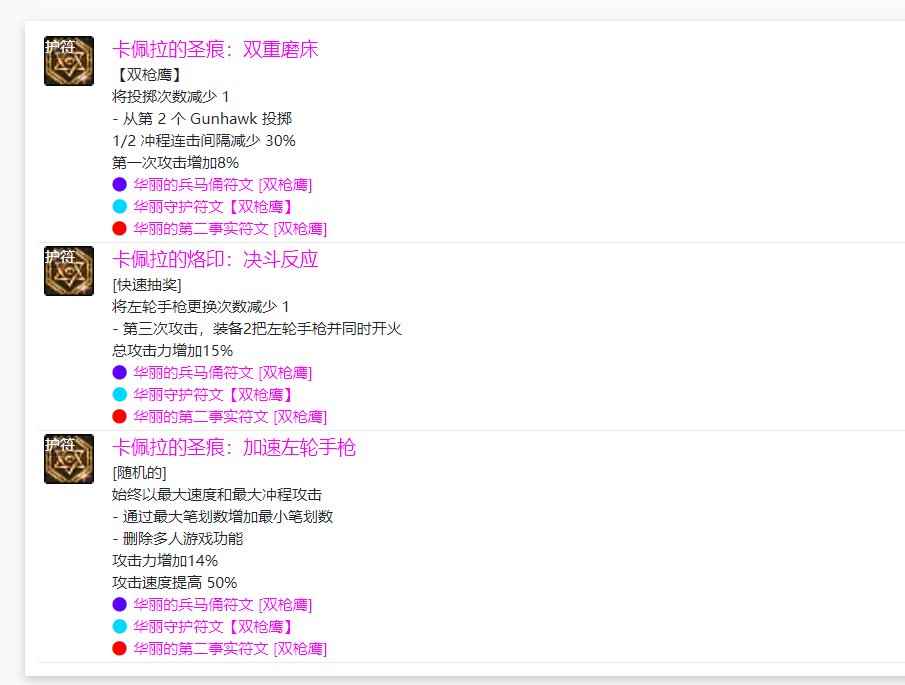
Task: Select text 通过最大笔划数增加最小笔划数
Action: [228, 516]
